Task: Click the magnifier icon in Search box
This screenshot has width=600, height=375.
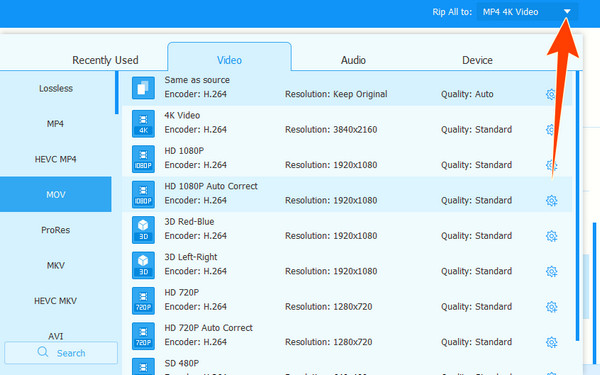Action: [x=43, y=352]
